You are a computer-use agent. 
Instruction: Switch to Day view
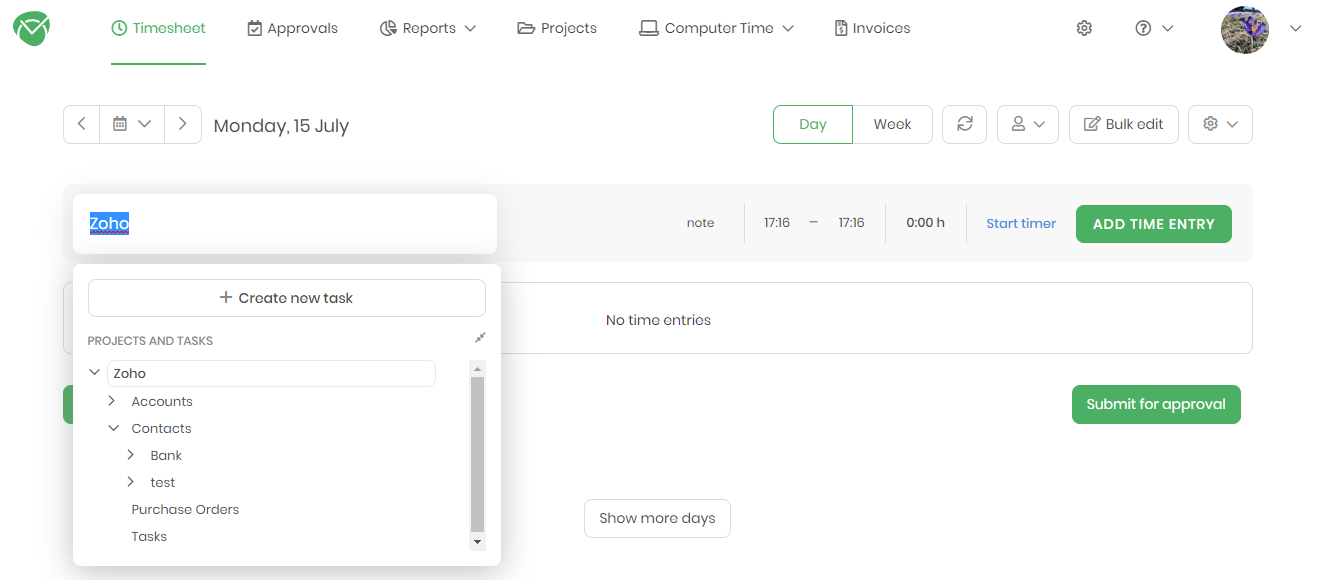click(813, 124)
